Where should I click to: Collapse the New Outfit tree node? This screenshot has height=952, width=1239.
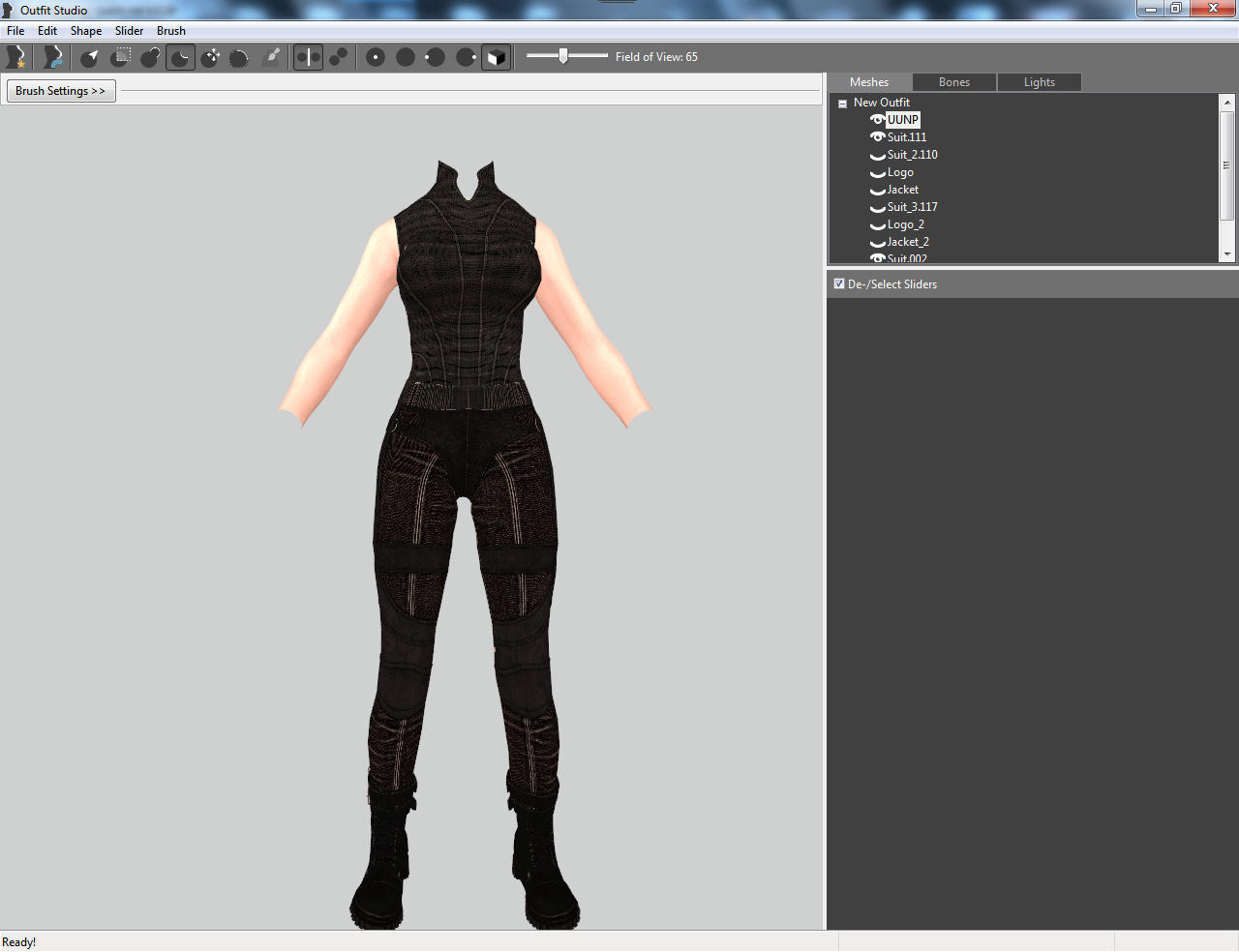pos(842,104)
